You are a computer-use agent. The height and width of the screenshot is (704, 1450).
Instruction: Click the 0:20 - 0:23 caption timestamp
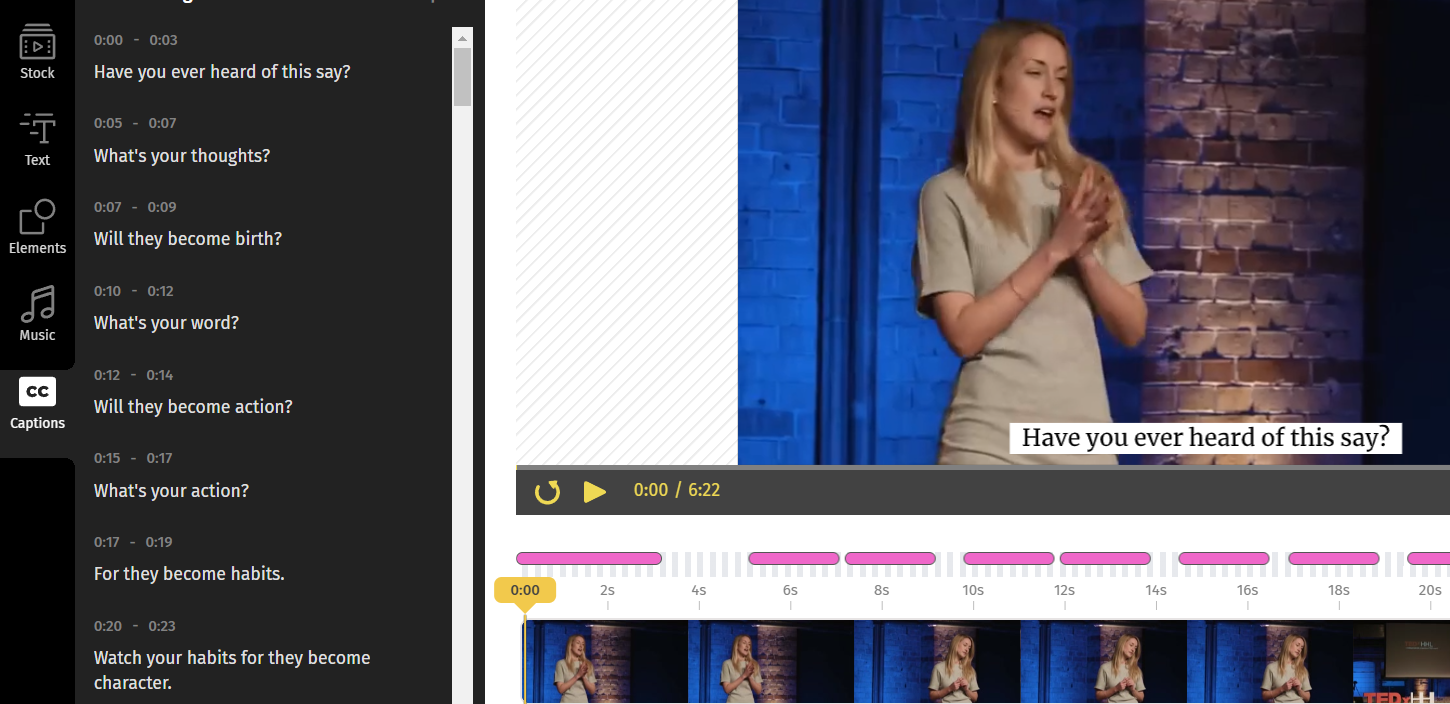coord(135,626)
